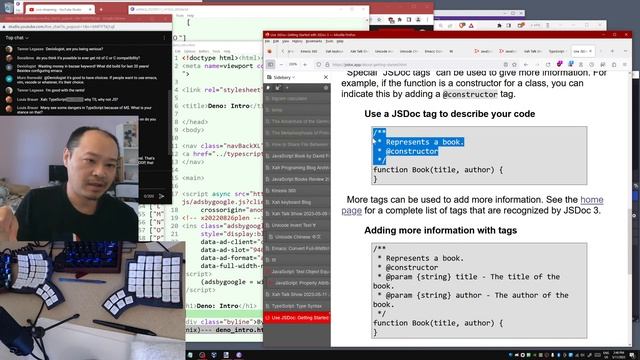The height and width of the screenshot is (360, 640).
Task: Open 'TypeScript: Type Syntax' sidebar tab
Action: pos(297,306)
